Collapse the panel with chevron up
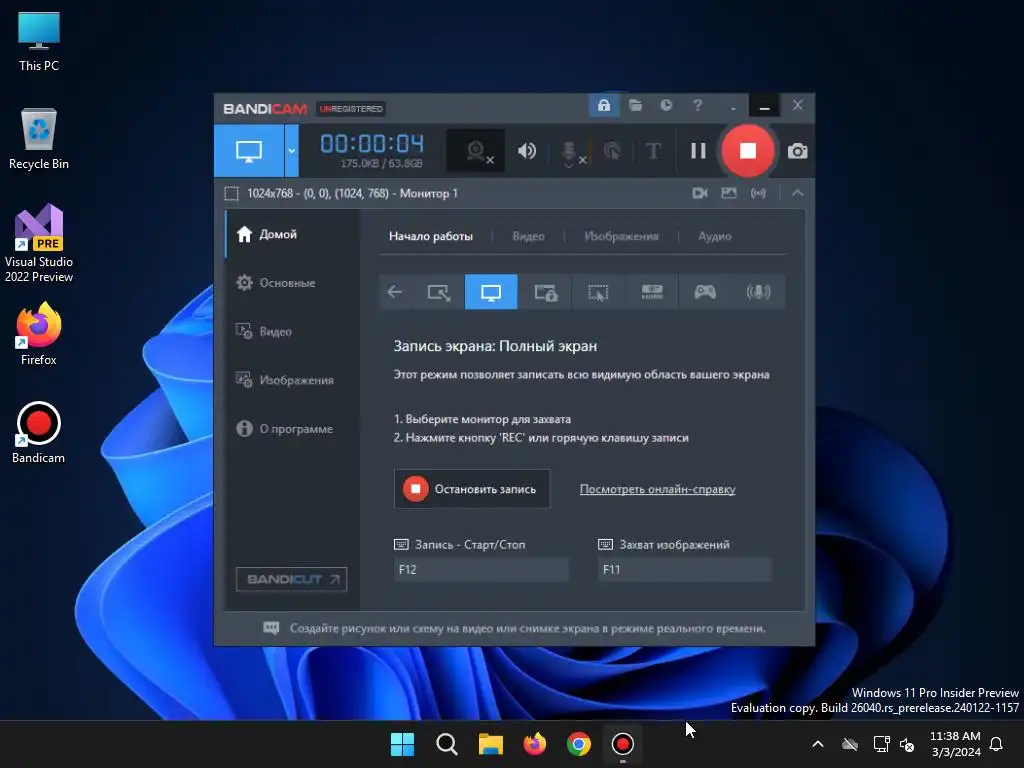The image size is (1024, 768). (x=797, y=193)
